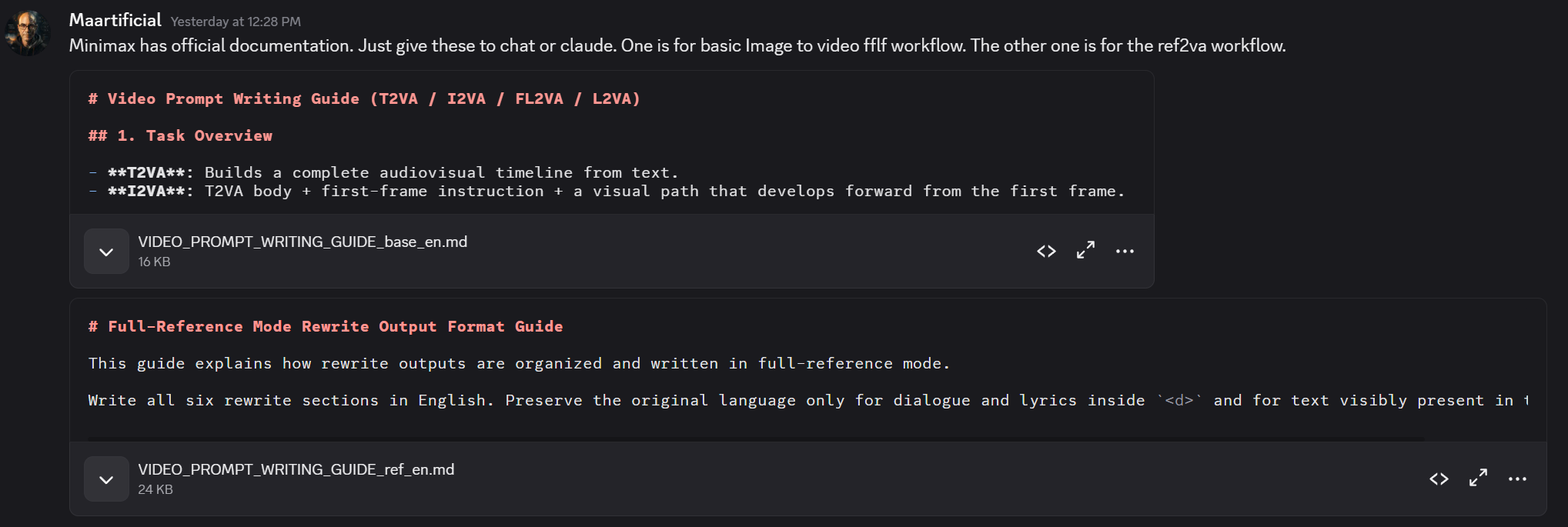
Task: Open more options for base_en.md attachment
Action: 1125,251
